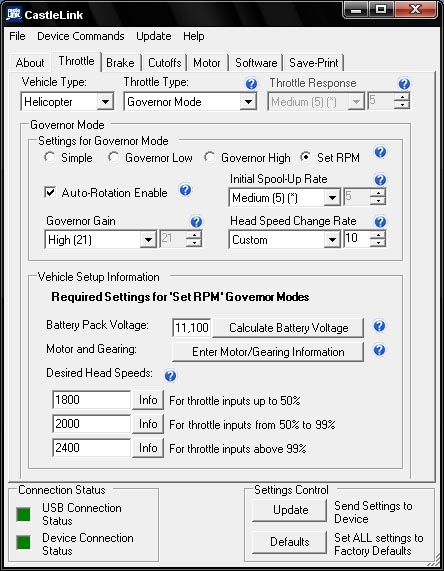Screen dimensions: 444x571
Task: Open the Device Commands menu
Action: coord(80,36)
